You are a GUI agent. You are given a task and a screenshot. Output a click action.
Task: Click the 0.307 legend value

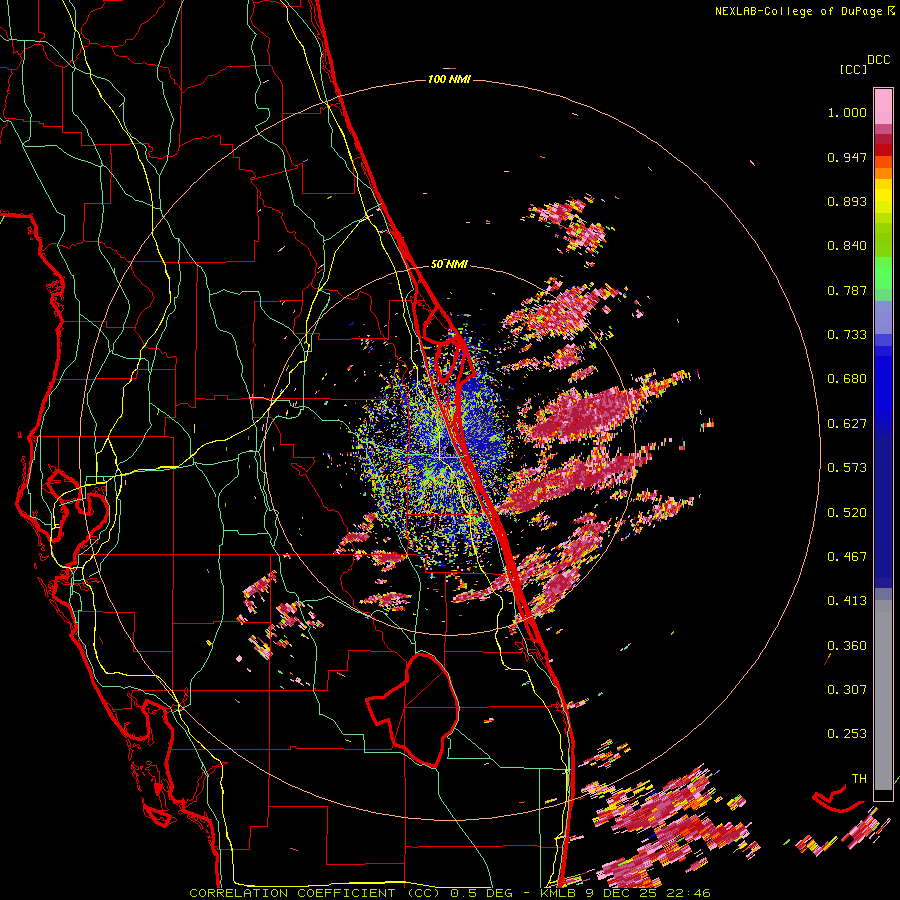pos(847,690)
